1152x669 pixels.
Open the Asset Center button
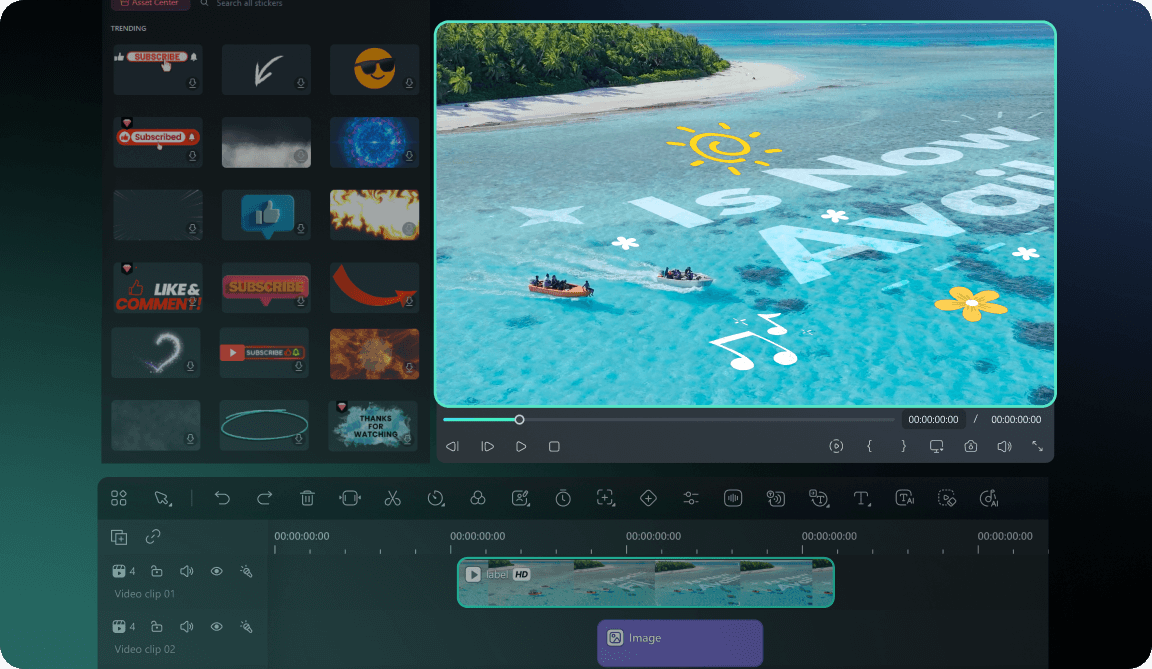151,4
